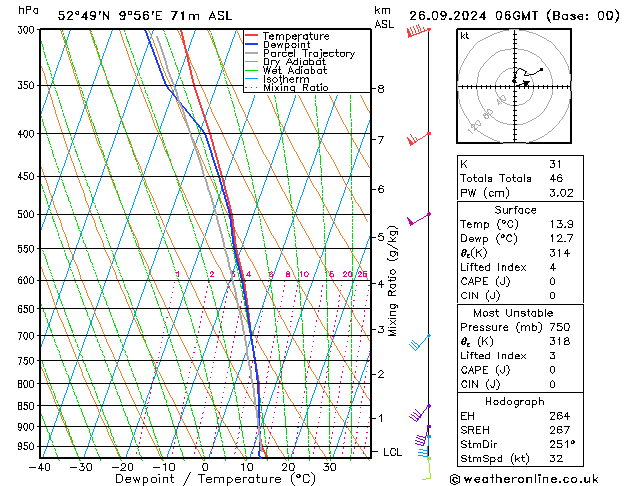Click the Most Unstable section heading
Image resolution: width=629 pixels, height=486 pixels.
click(513, 313)
